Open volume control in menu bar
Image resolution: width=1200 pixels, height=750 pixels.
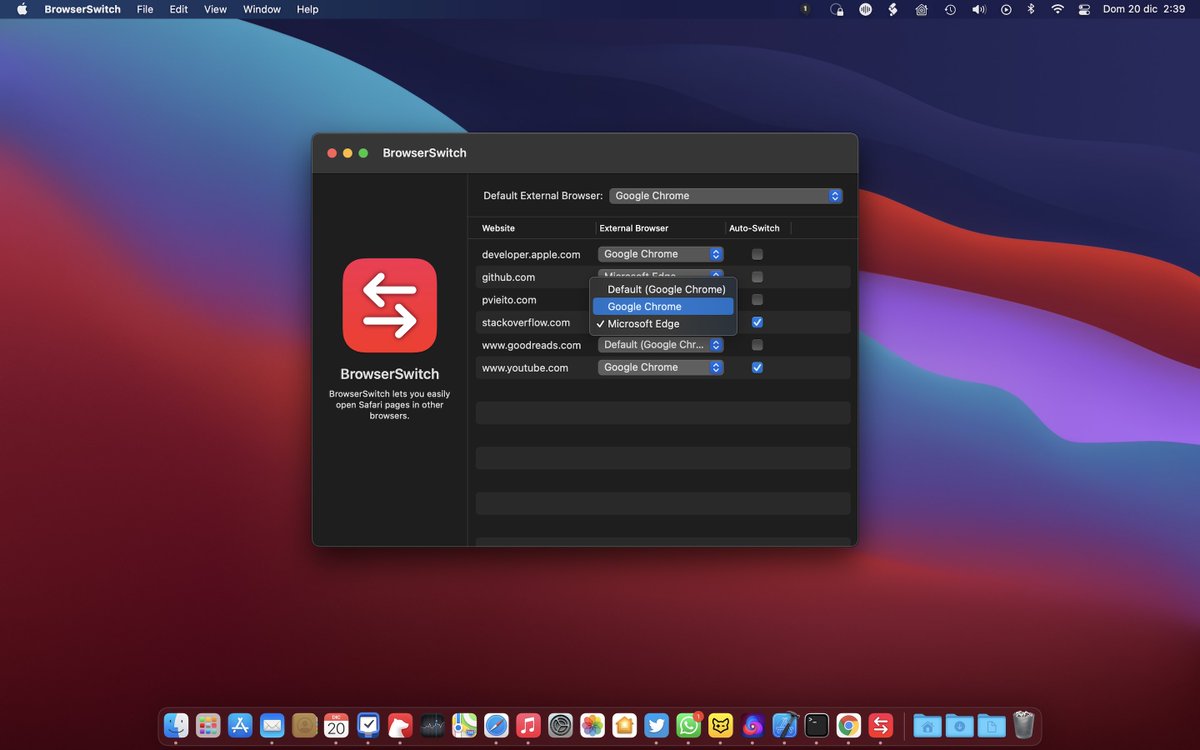point(979,9)
